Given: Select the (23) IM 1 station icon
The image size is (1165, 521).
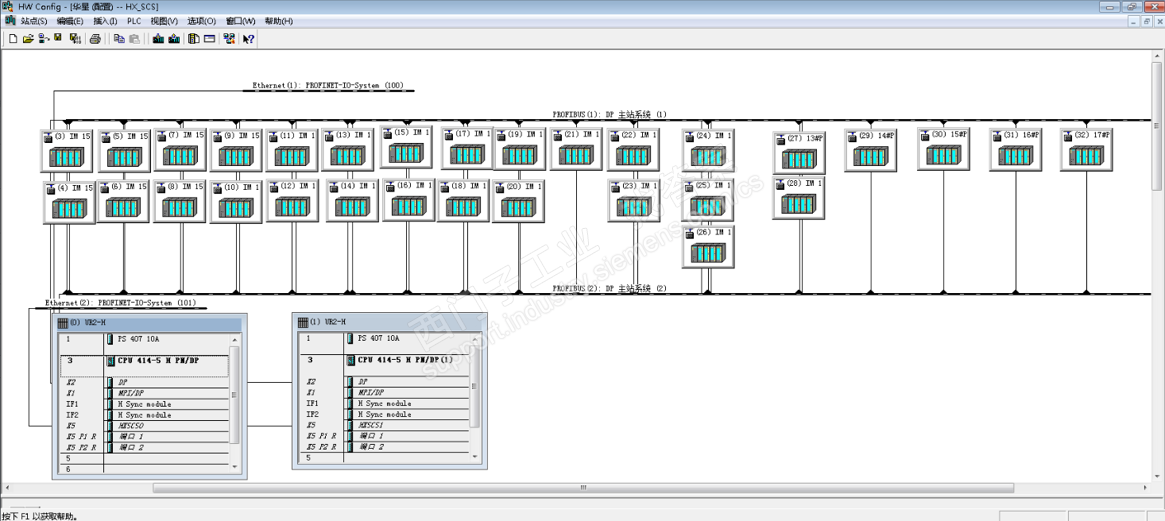Looking at the screenshot, I should 634,201.
